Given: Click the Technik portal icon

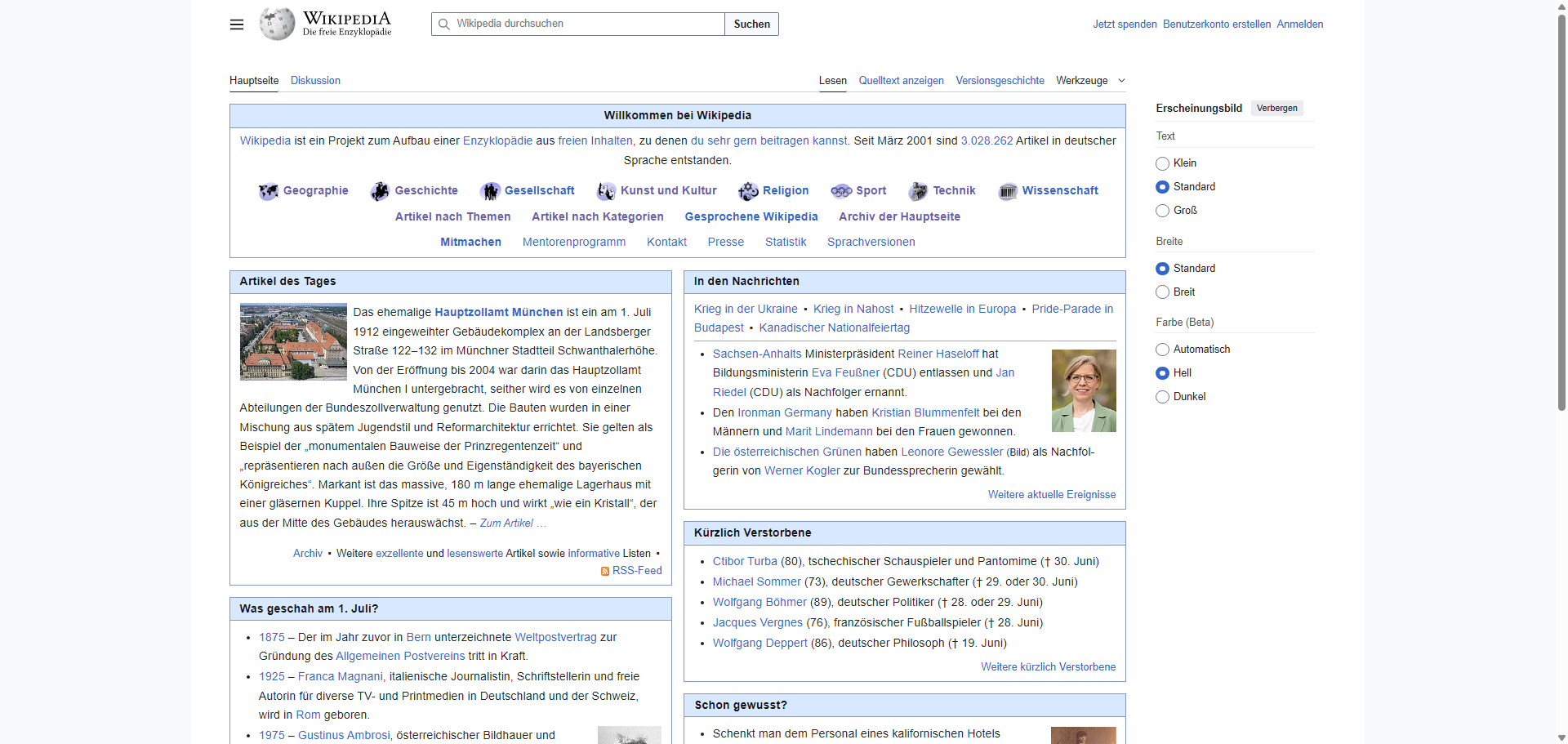Looking at the screenshot, I should click(918, 191).
